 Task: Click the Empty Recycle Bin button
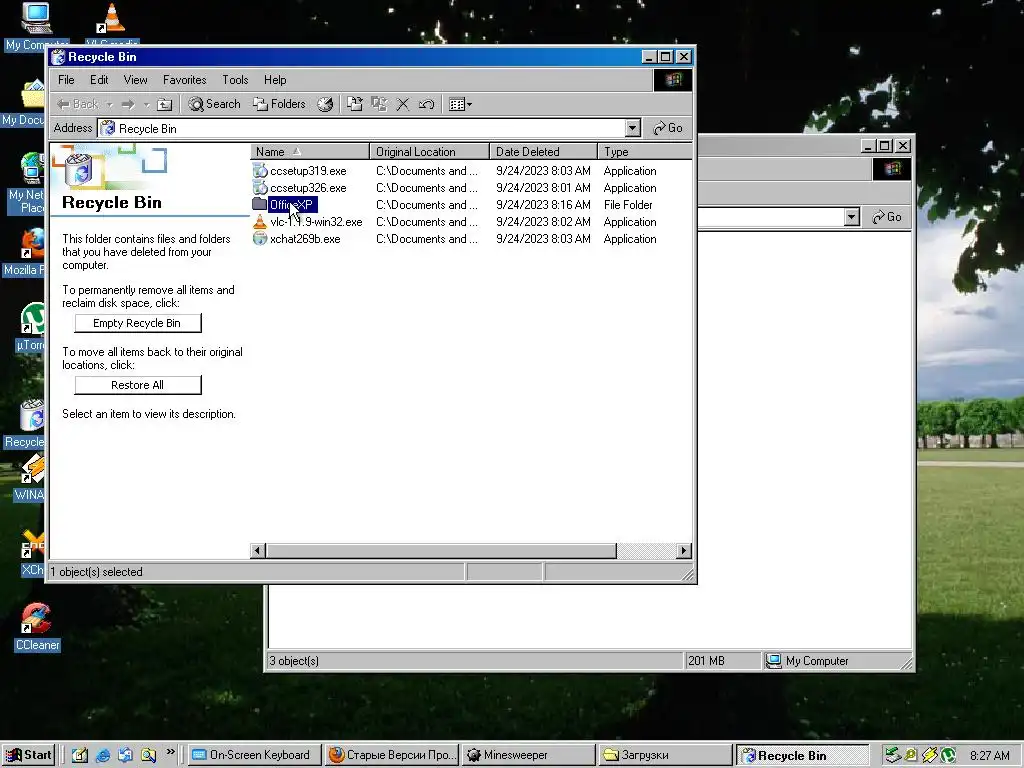137,323
